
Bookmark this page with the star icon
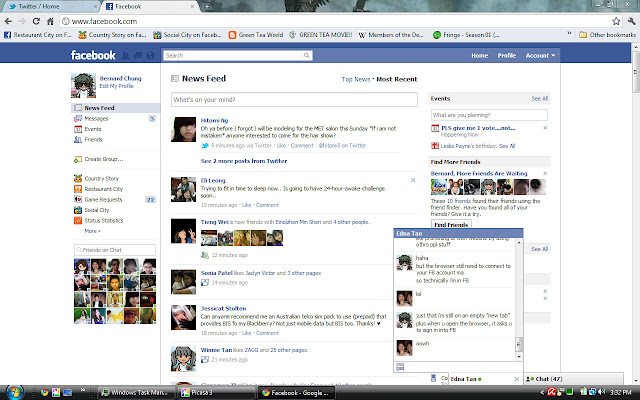pyautogui.click(x=616, y=21)
